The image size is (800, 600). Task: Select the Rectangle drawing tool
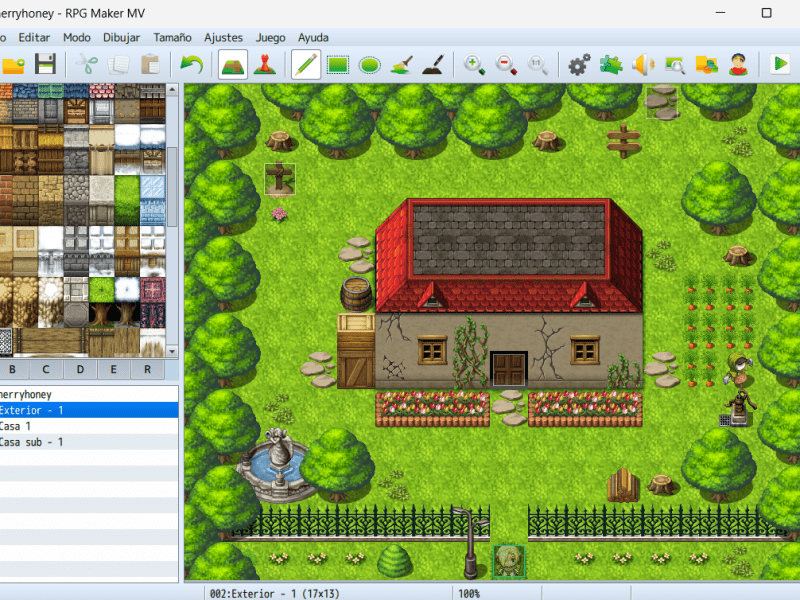point(337,65)
